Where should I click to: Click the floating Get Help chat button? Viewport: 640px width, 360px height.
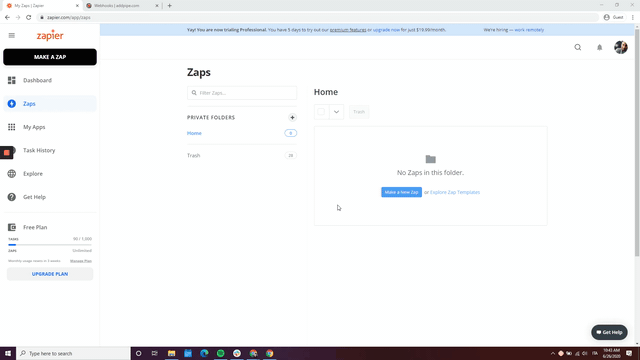[x=609, y=332]
